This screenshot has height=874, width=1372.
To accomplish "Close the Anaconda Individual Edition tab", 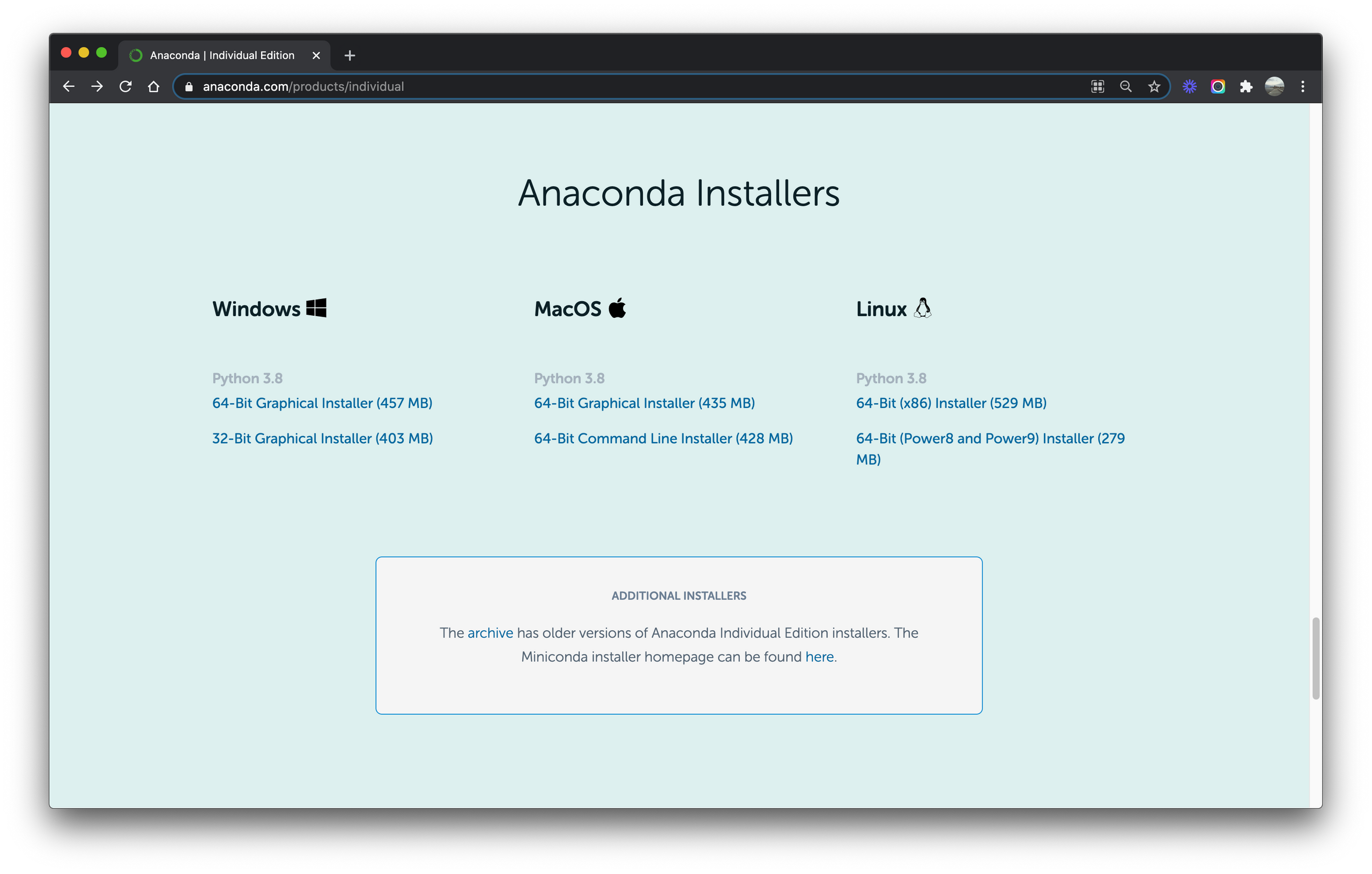I will (316, 55).
